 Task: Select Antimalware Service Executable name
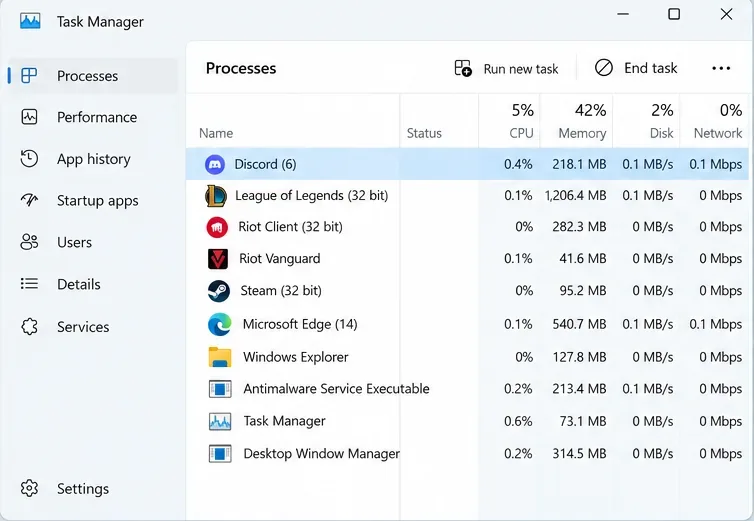(336, 389)
